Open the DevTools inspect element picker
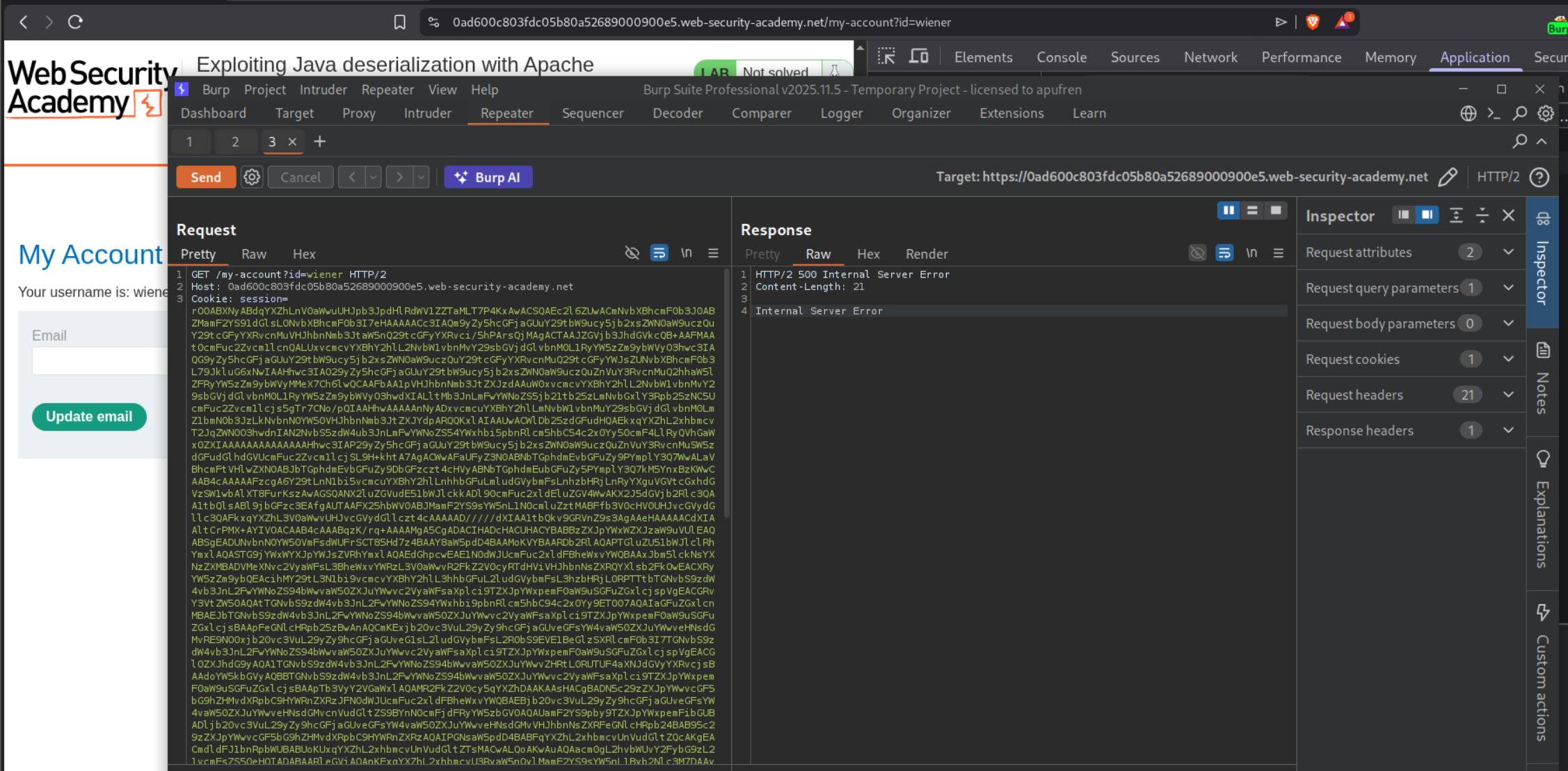 pos(886,57)
